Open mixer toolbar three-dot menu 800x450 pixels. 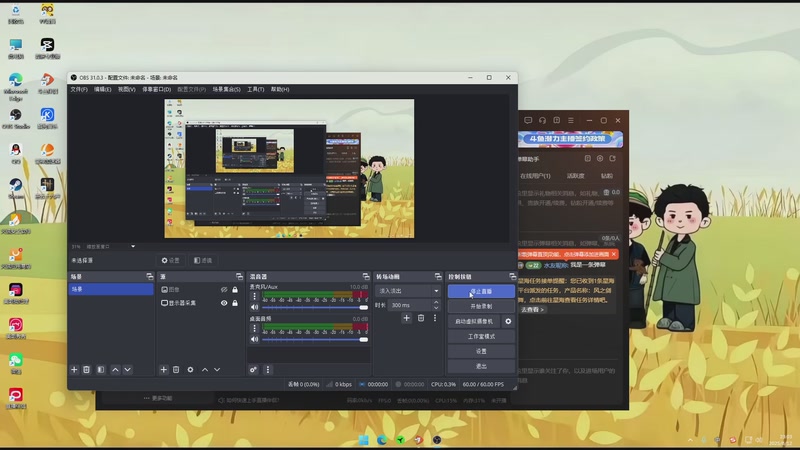coord(267,369)
